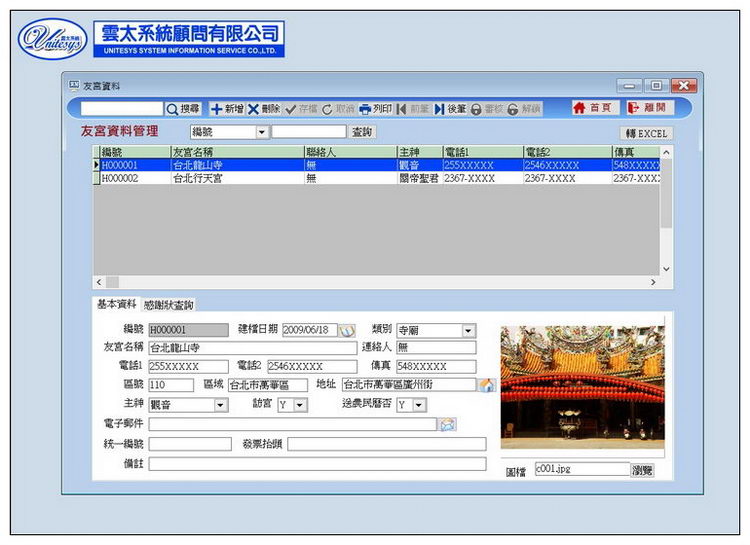Expand the 訪宮 Y/N dropdown
750x545 pixels.
pos(300,405)
